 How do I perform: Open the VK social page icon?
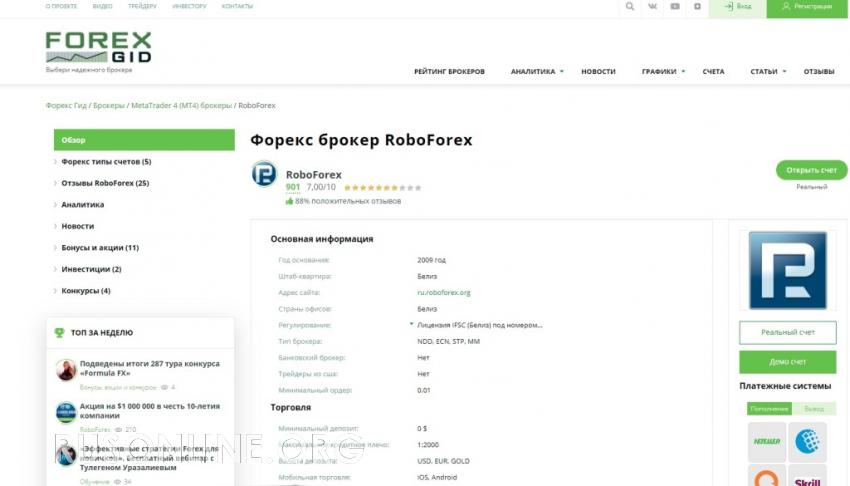tap(653, 6)
